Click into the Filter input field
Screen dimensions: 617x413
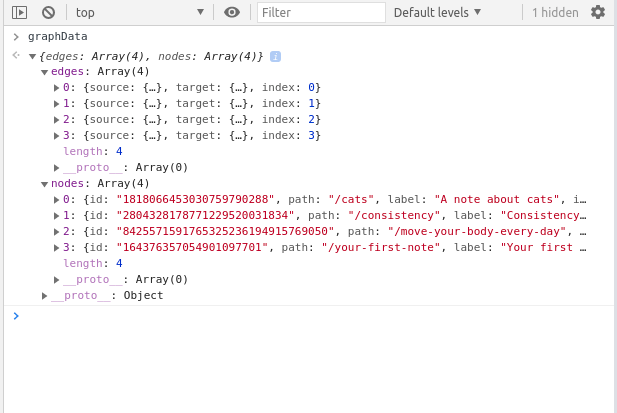pos(320,12)
